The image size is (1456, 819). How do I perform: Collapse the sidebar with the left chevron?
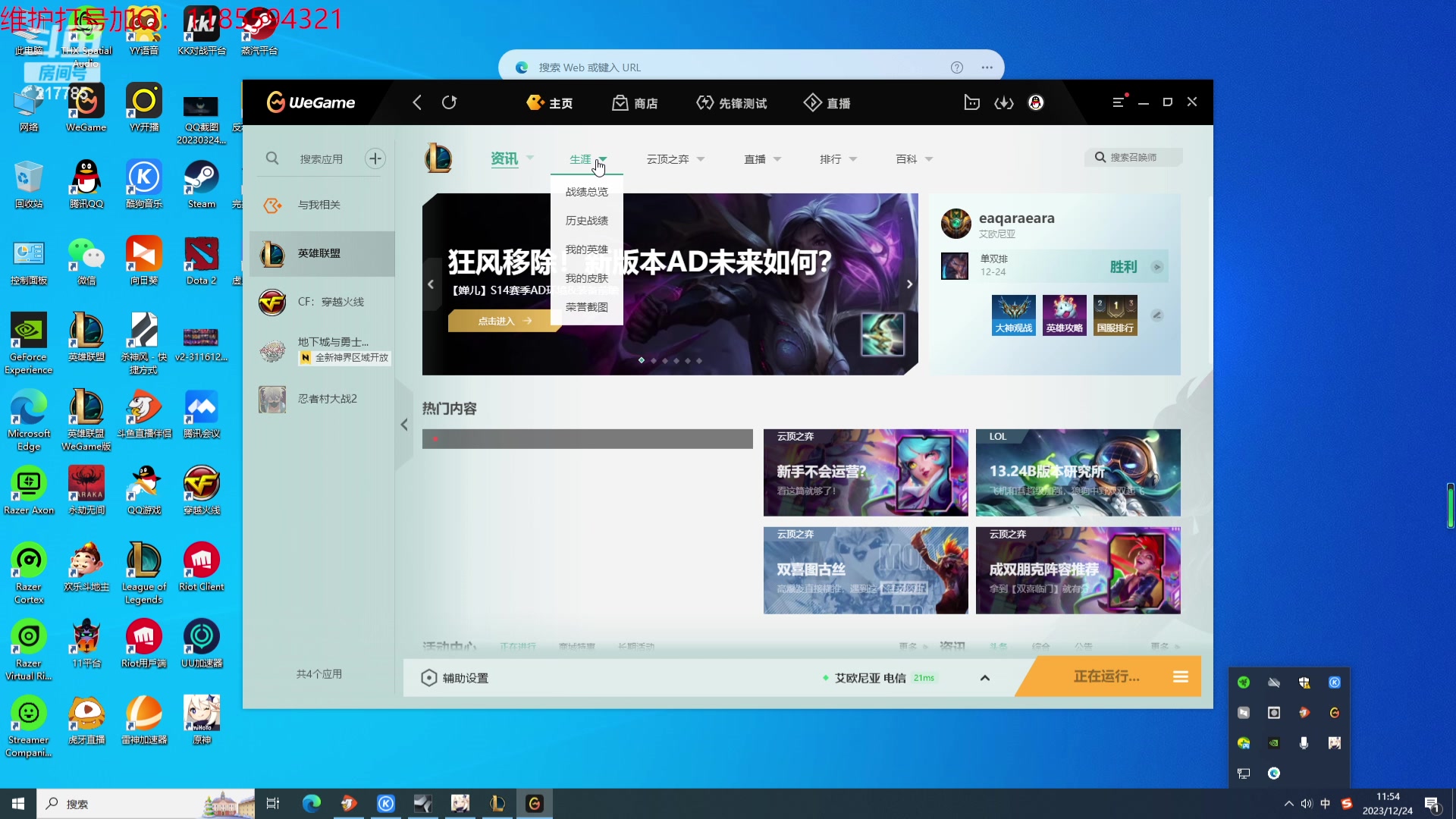(404, 425)
